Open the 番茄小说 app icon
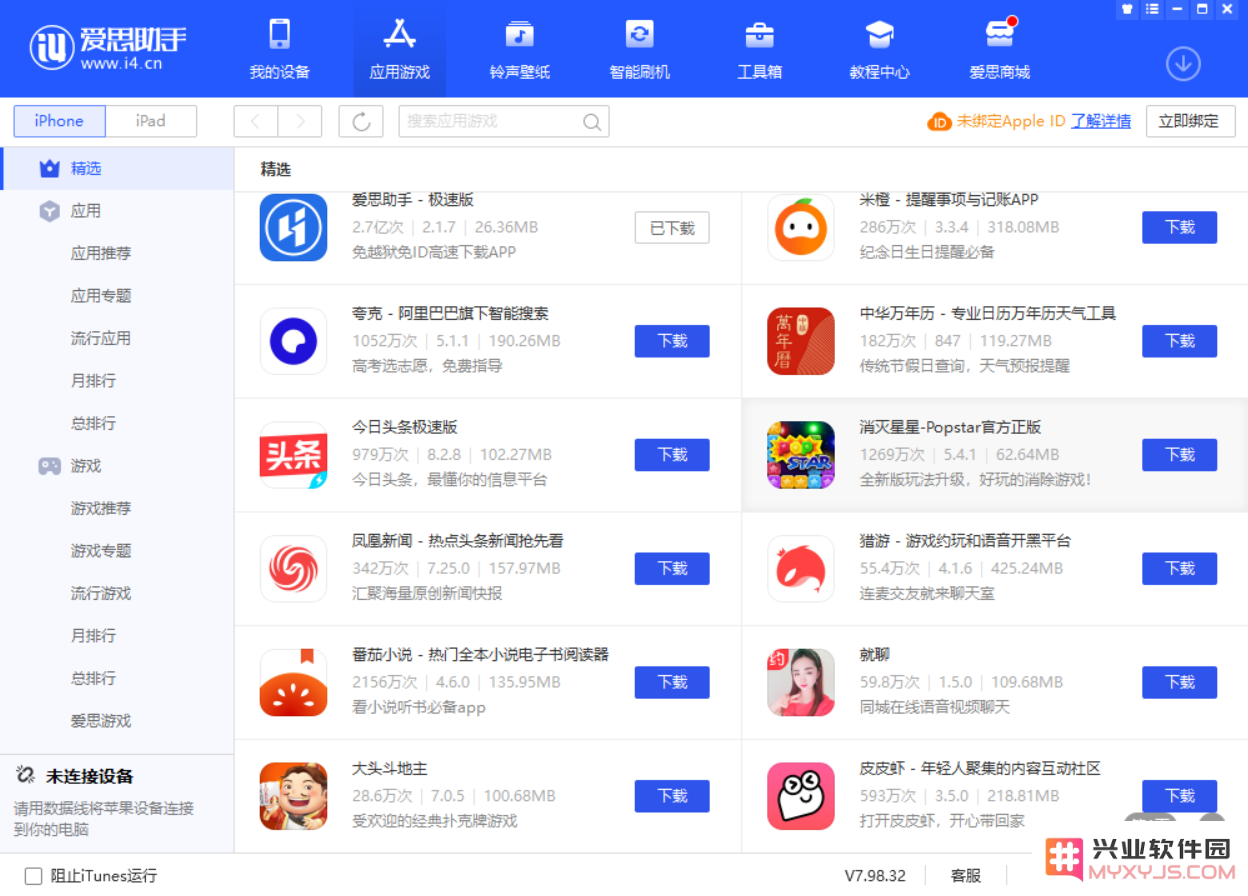Screen dimensions: 1248x896 click(x=293, y=683)
